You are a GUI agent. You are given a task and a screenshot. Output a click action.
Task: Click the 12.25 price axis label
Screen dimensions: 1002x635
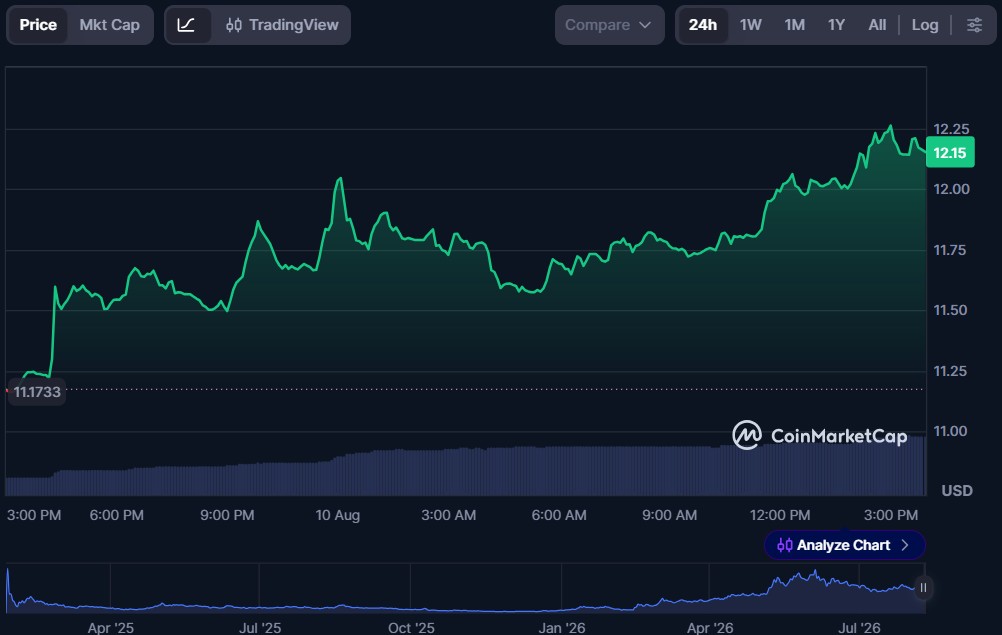coord(951,129)
